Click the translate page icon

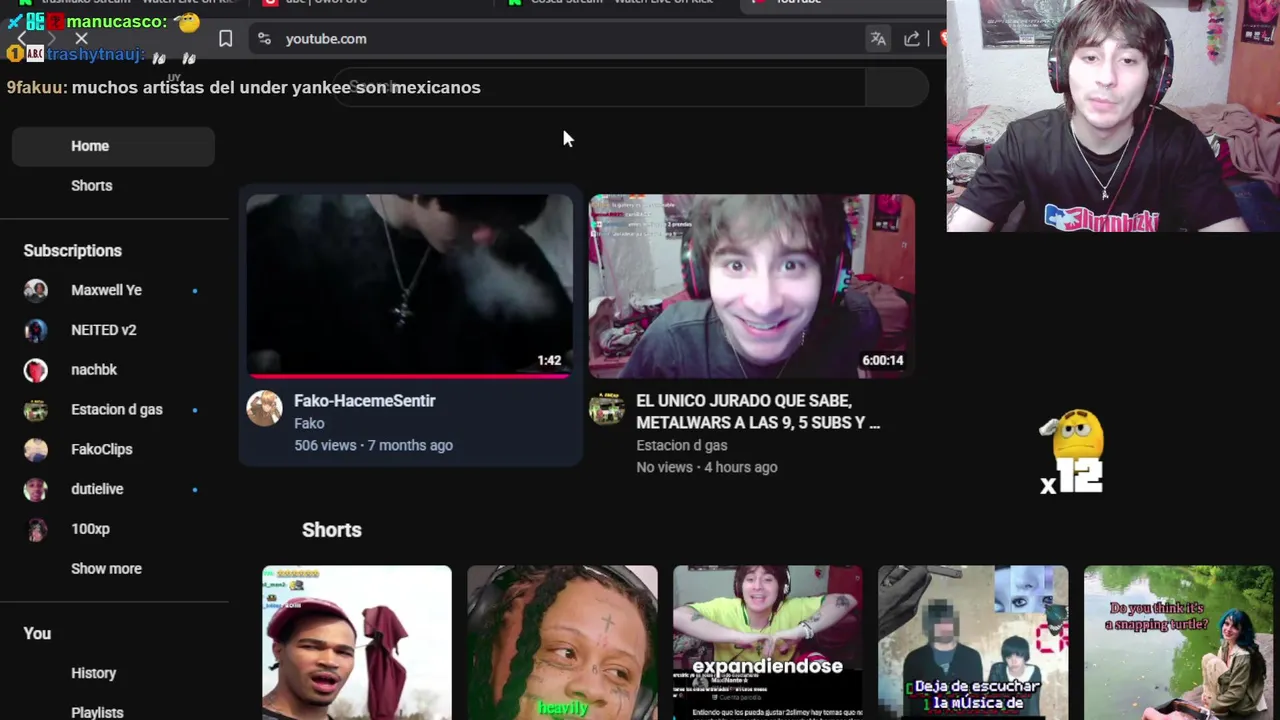(x=878, y=39)
